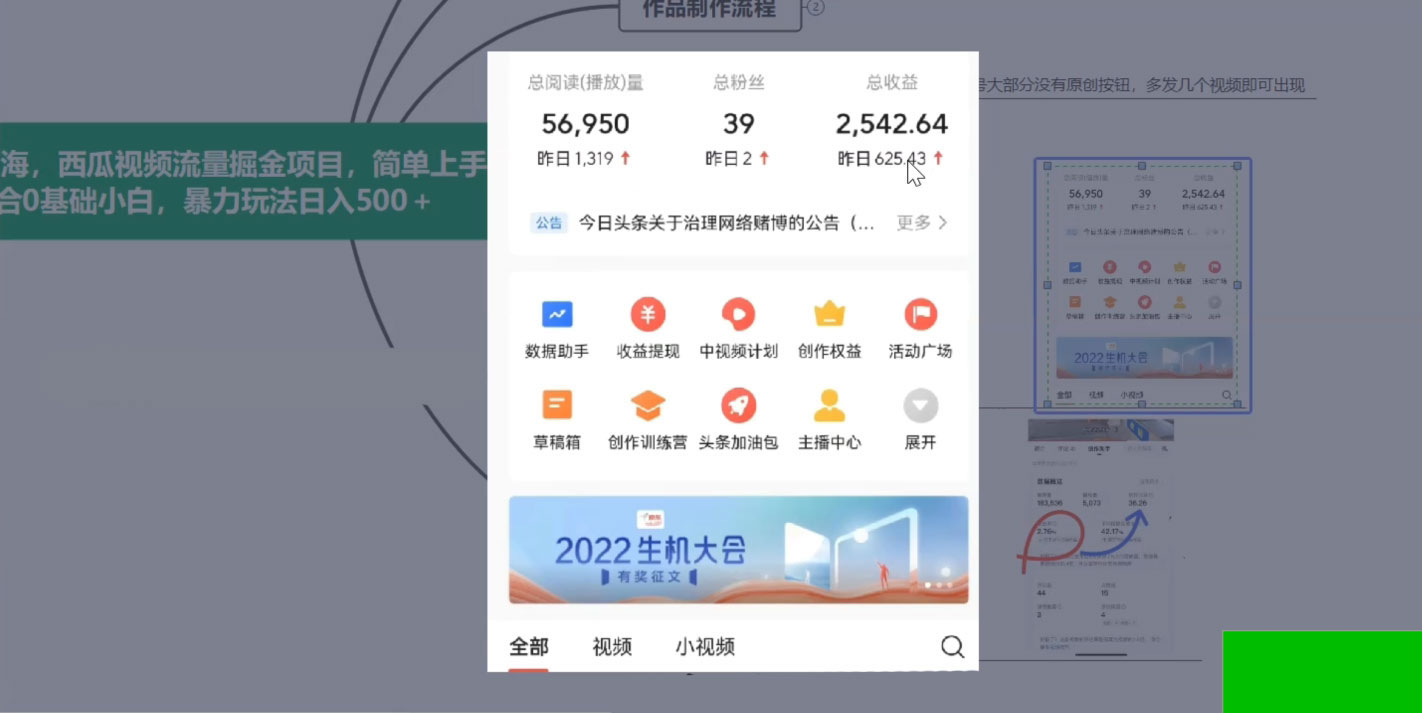View total earnings figure 2,542.64

coord(891,124)
